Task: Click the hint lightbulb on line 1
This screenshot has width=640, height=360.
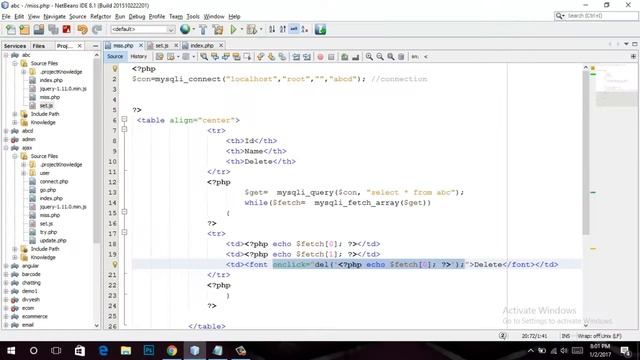Action: point(115,69)
